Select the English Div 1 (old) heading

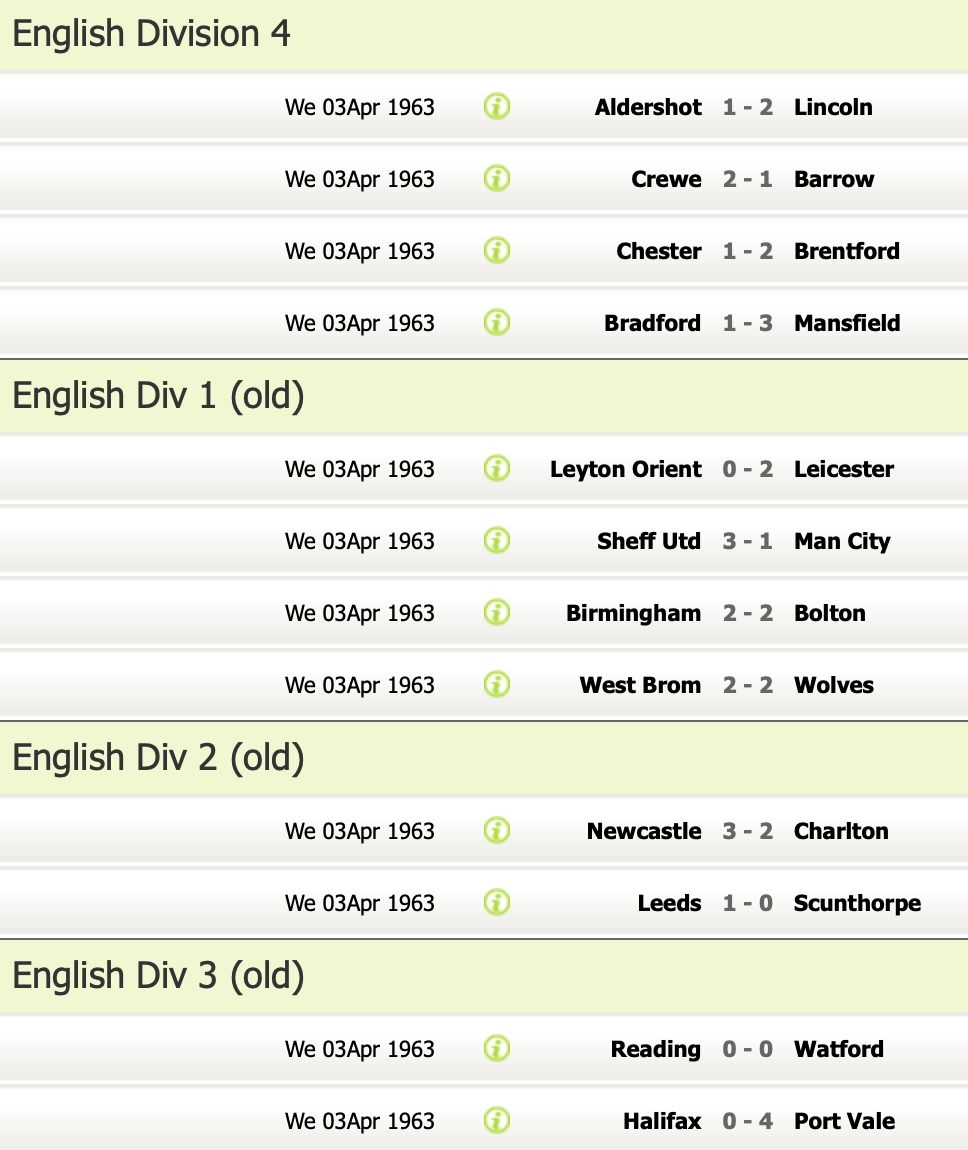[x=158, y=396]
